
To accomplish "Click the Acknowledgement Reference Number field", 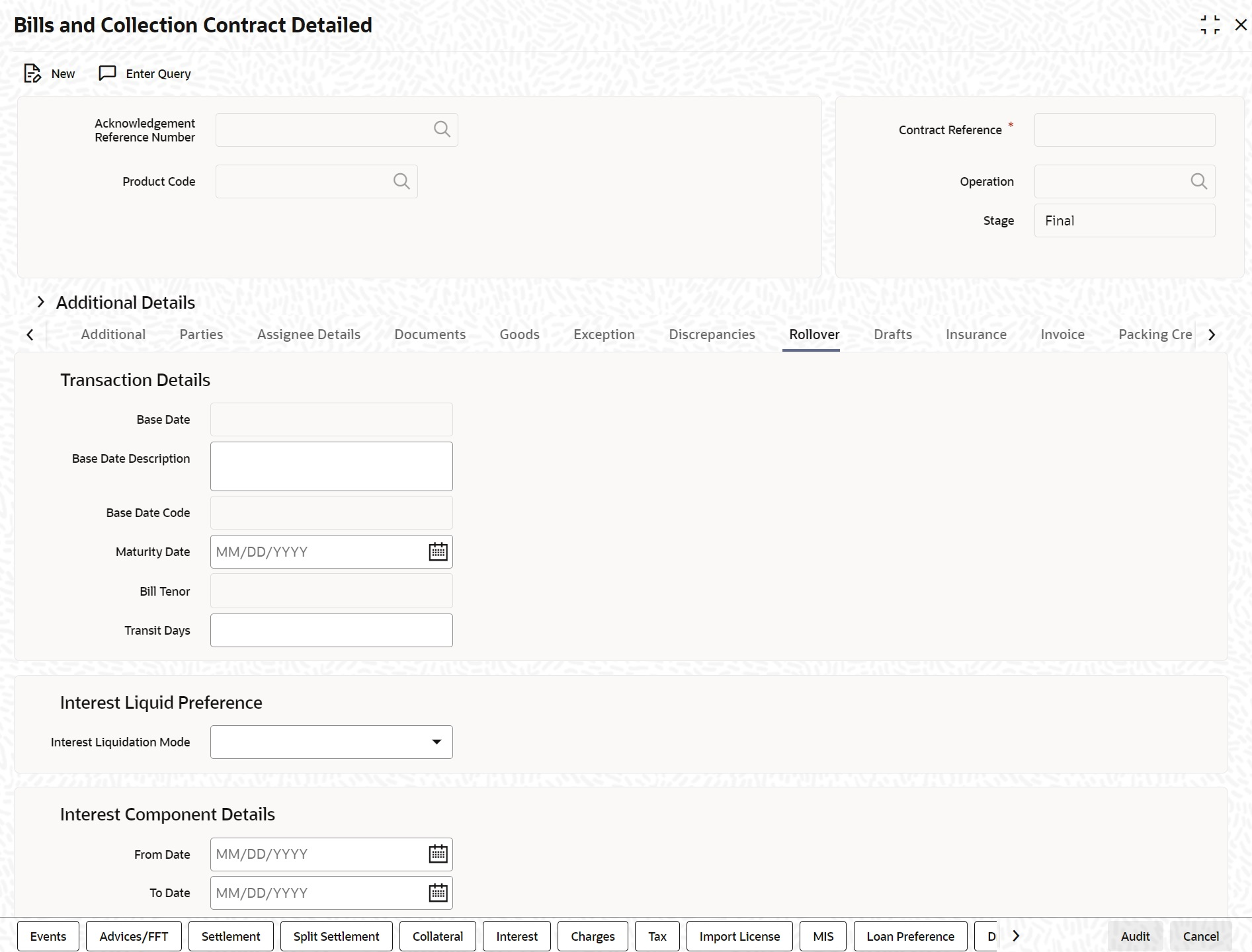I will (x=337, y=130).
